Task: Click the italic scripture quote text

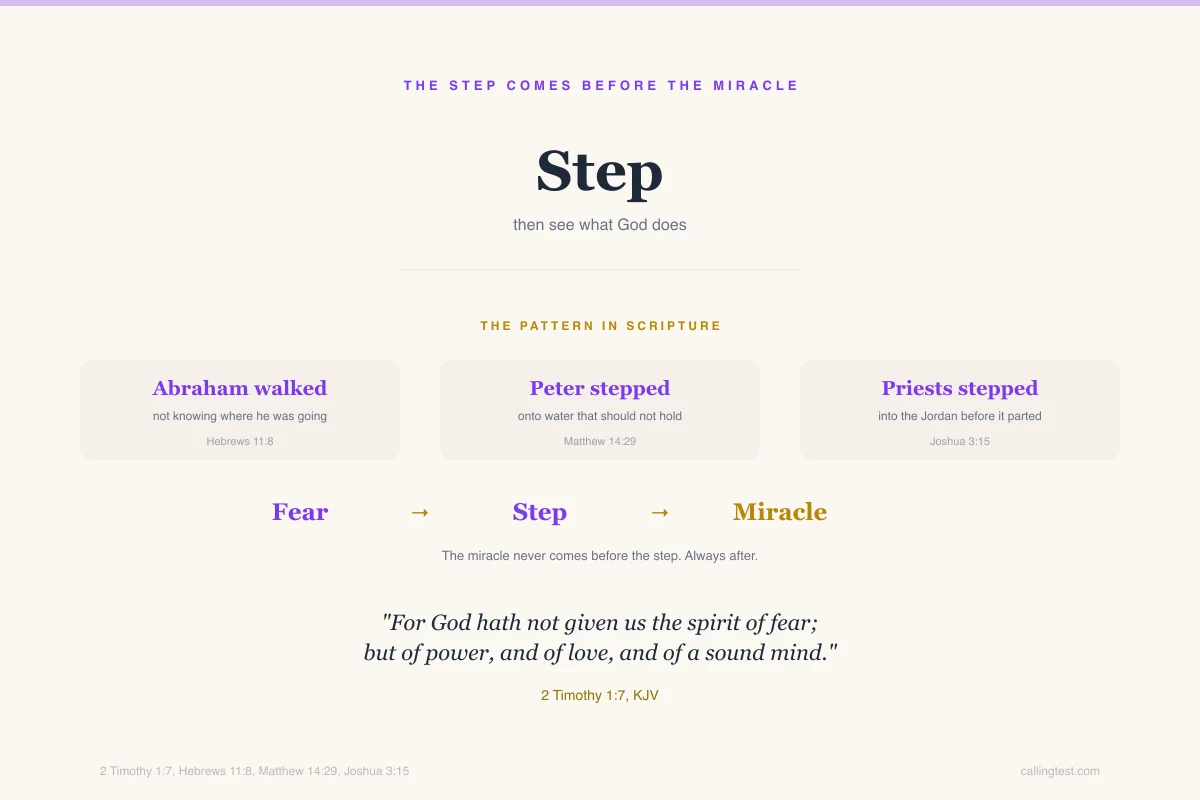Action: coord(600,638)
